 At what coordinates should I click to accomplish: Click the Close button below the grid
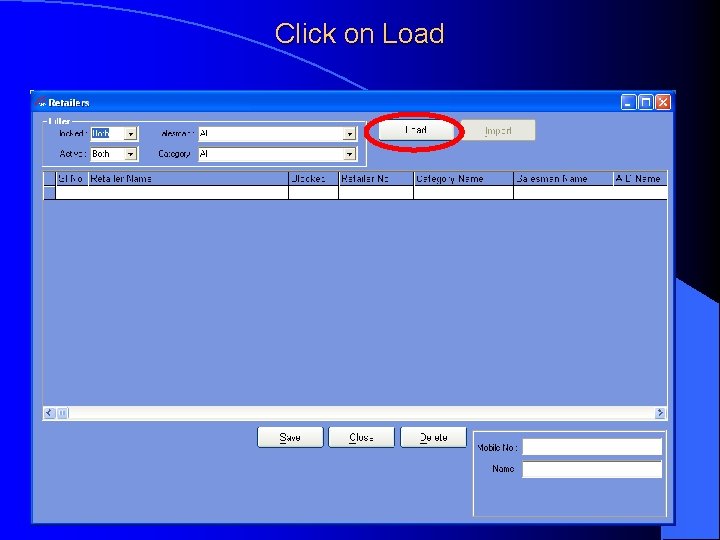pos(361,437)
